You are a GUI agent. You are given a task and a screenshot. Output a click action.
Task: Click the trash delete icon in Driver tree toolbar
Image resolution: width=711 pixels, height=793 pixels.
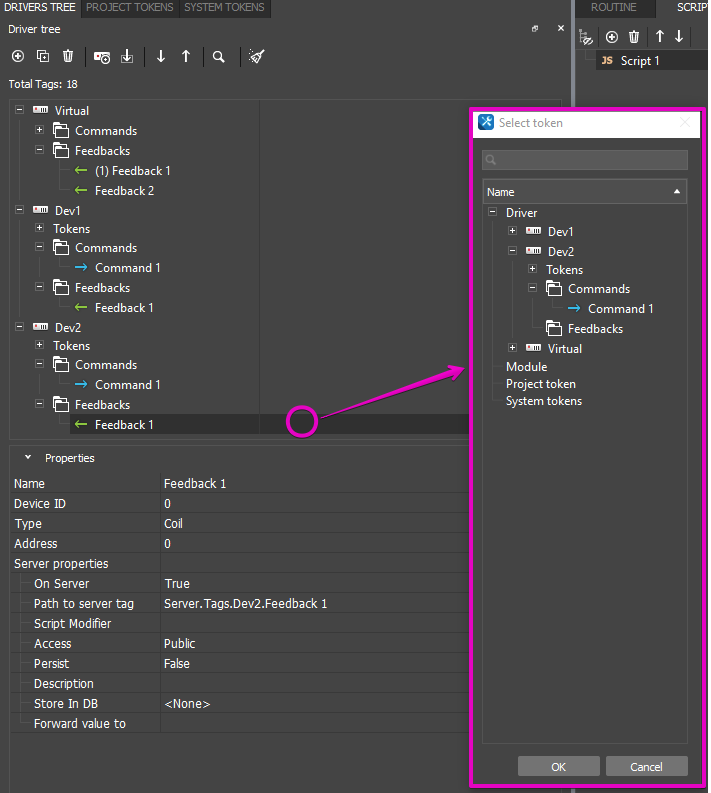pos(68,57)
